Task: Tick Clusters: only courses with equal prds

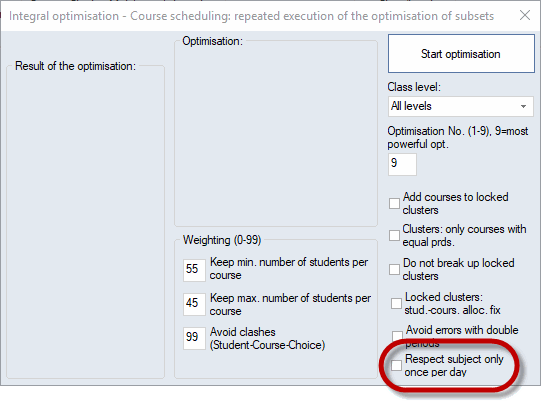Action: click(x=394, y=235)
